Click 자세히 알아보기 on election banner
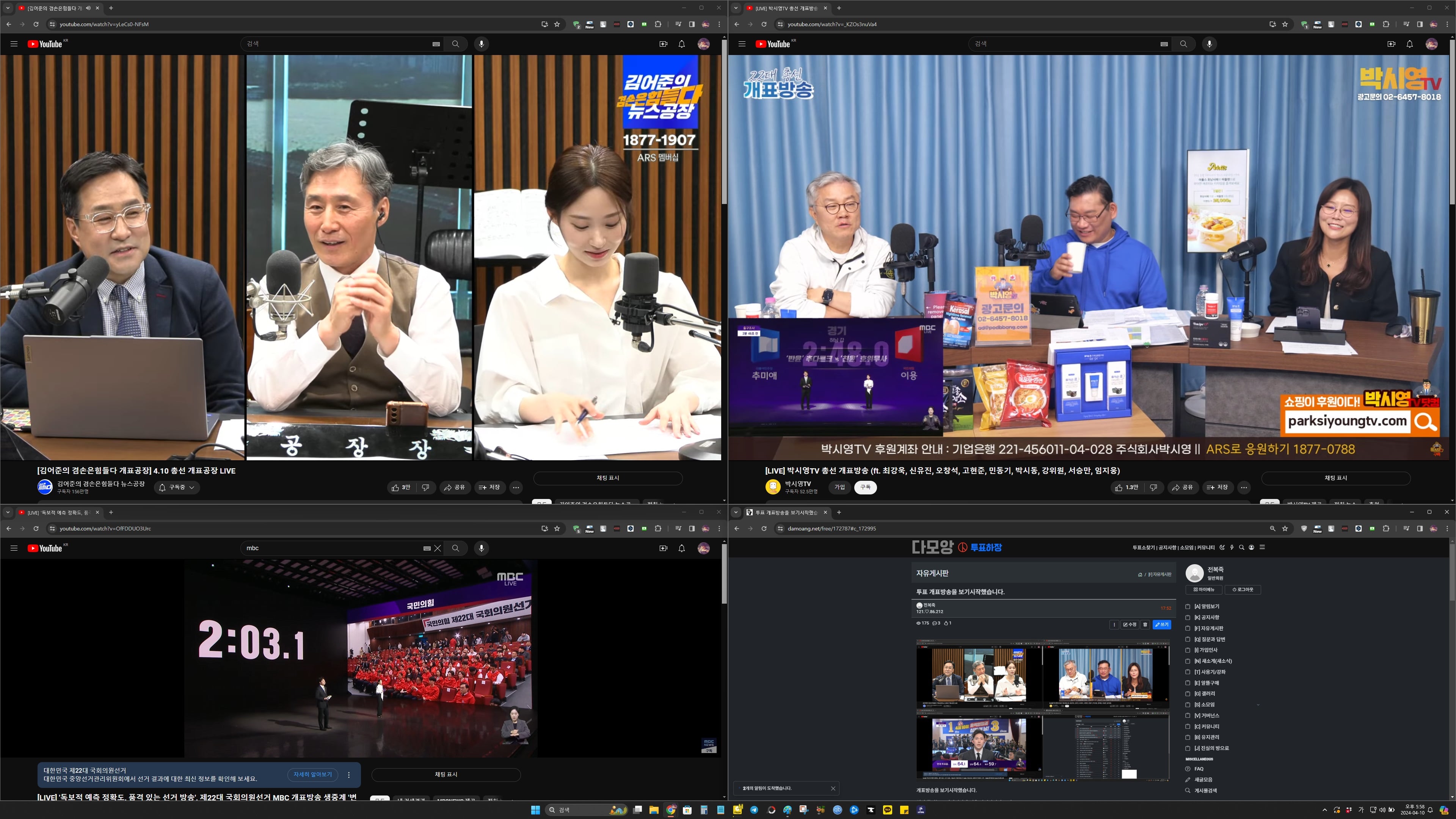This screenshot has height=819, width=1456. pos(312,775)
